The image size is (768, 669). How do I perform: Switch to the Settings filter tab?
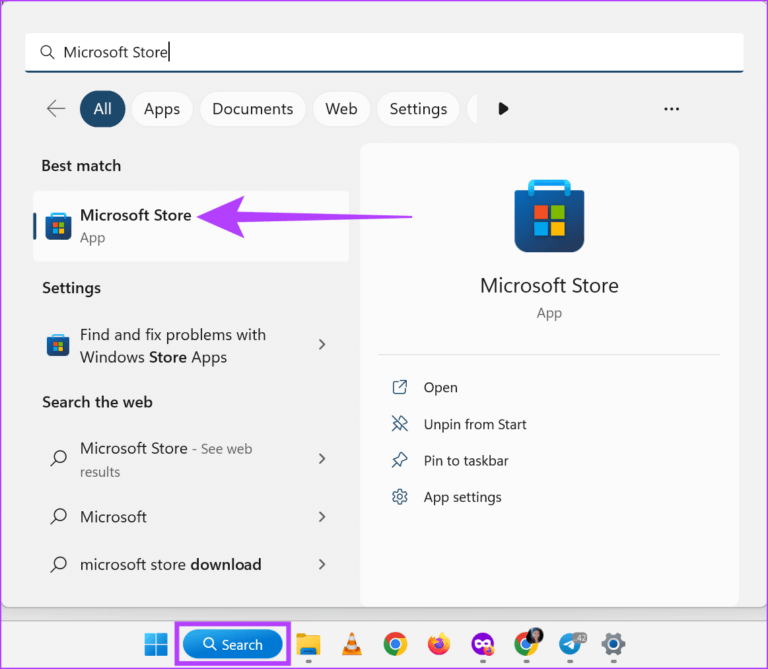click(418, 109)
